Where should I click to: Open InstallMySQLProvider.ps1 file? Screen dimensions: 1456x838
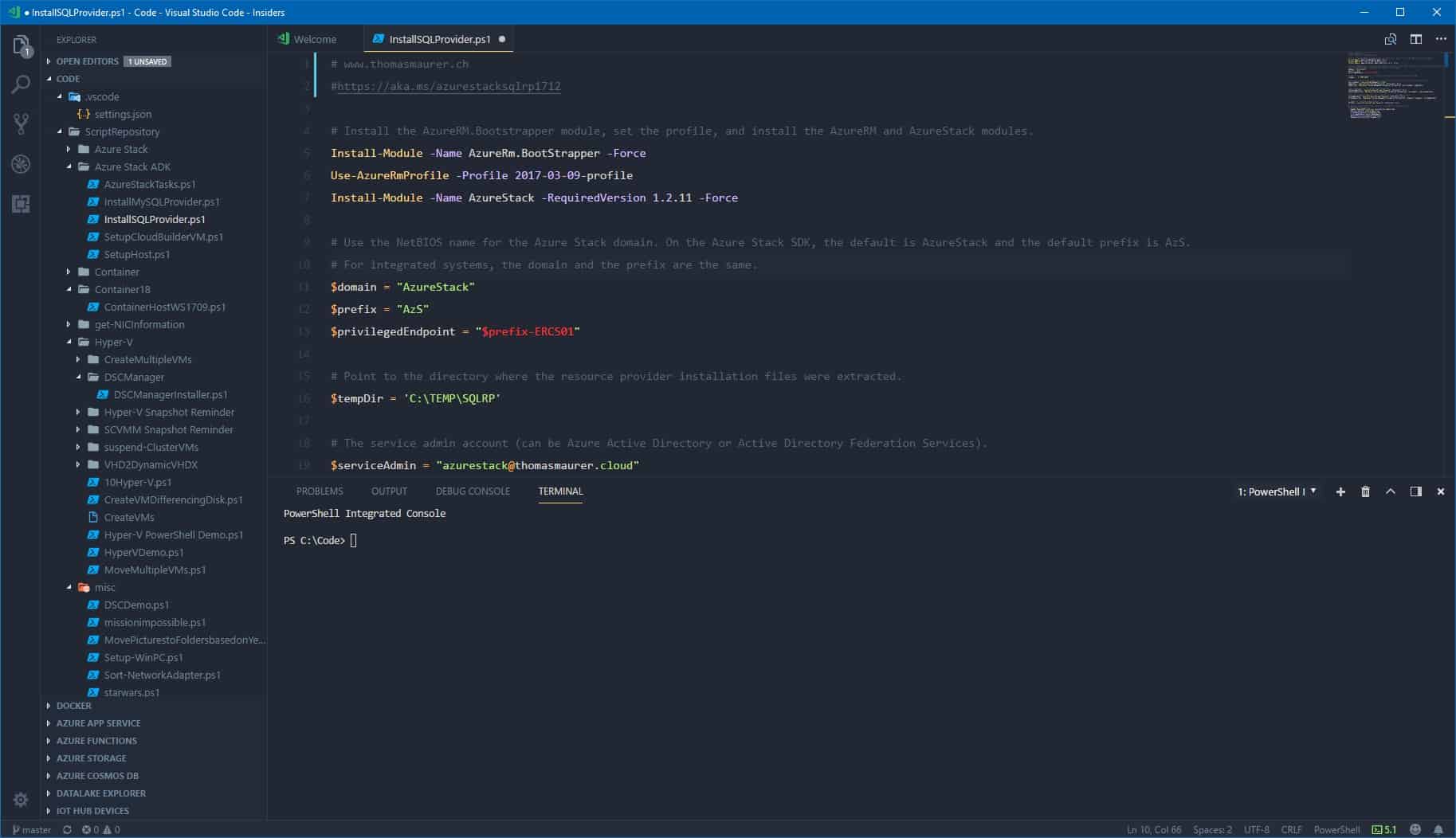(x=162, y=202)
